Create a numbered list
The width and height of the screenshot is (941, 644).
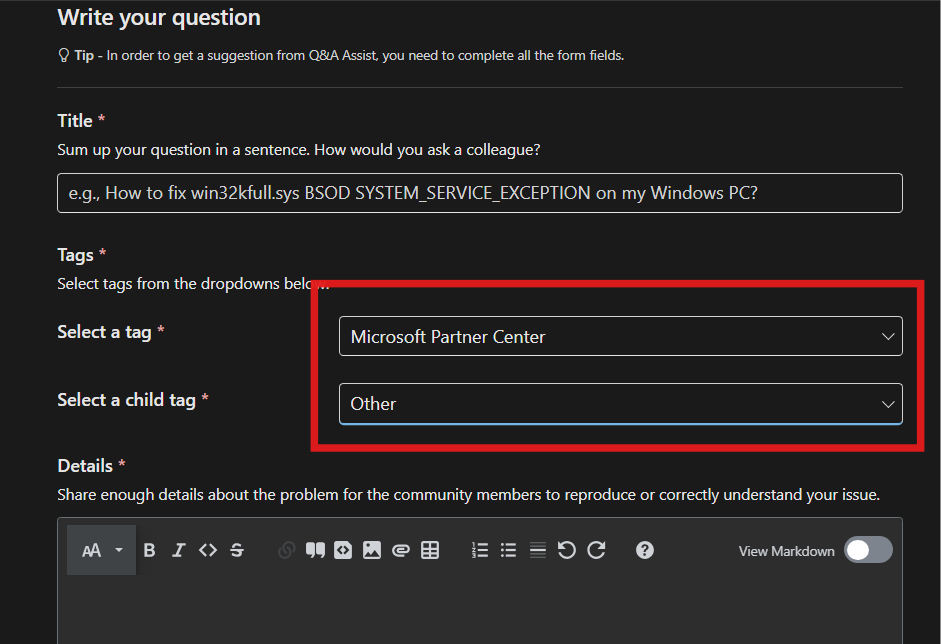(x=480, y=550)
